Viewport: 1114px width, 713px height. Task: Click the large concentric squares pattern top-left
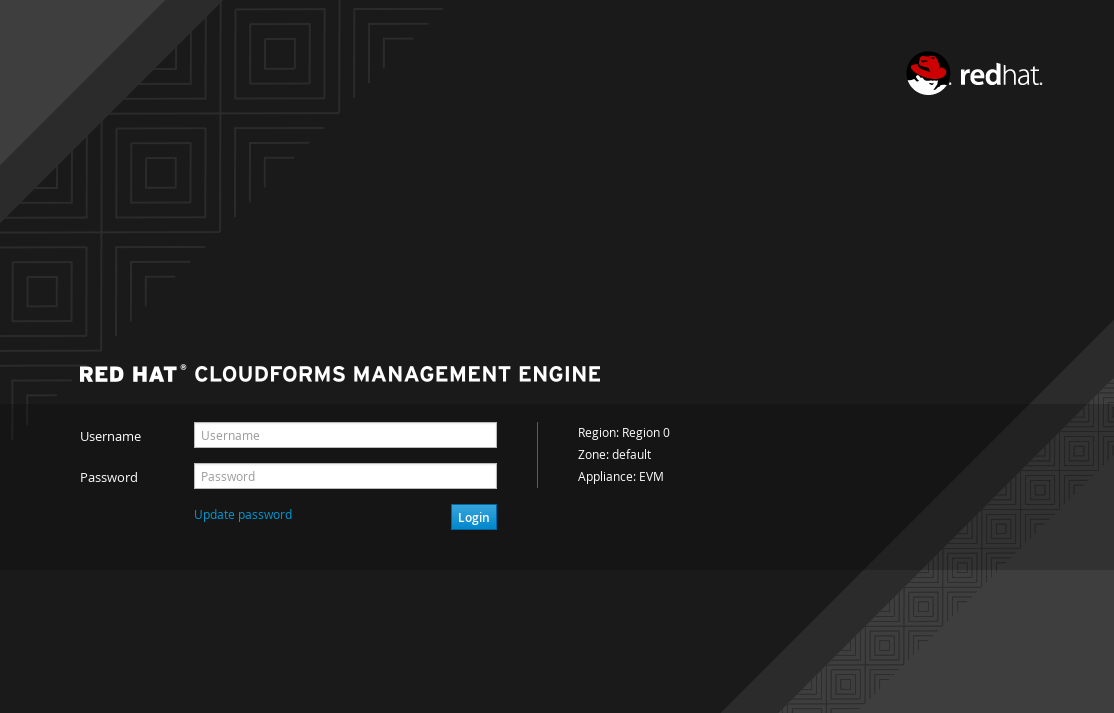pos(160,172)
